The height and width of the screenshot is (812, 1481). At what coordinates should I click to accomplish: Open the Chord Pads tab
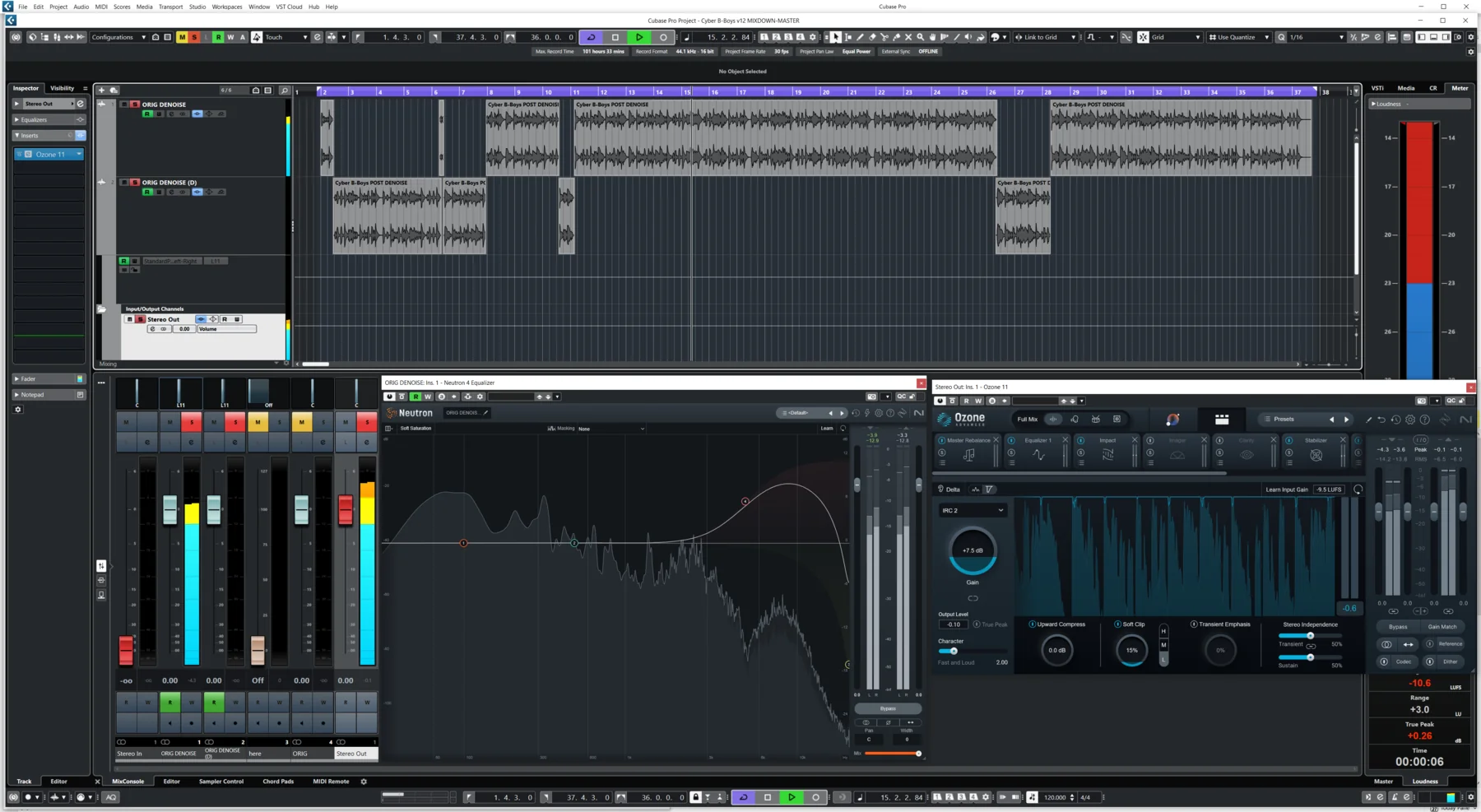278,782
